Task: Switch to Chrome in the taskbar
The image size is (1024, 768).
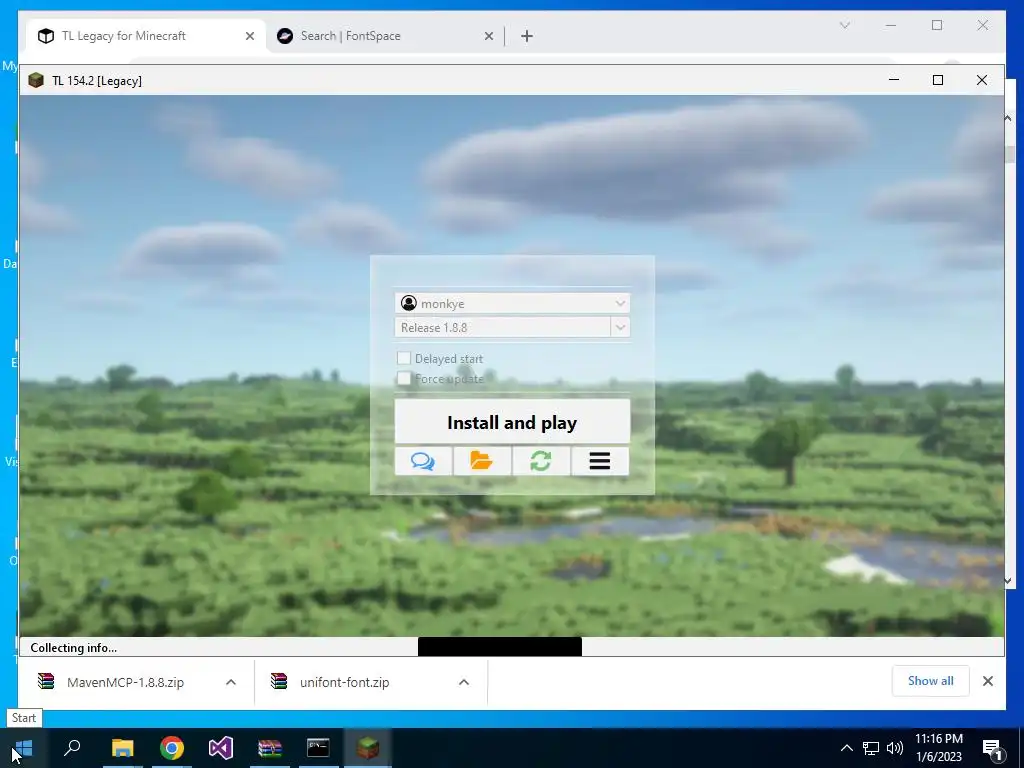Action: pos(172,748)
